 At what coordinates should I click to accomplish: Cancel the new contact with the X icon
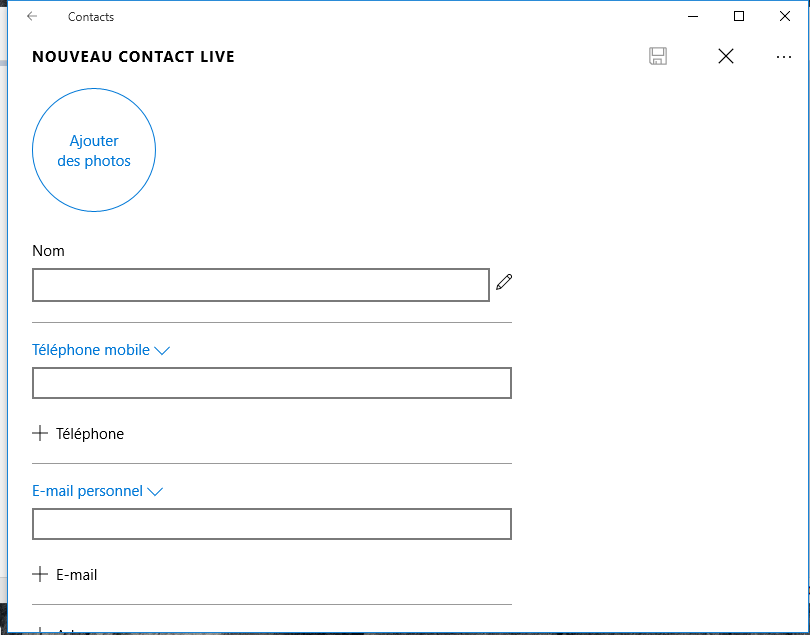click(726, 56)
